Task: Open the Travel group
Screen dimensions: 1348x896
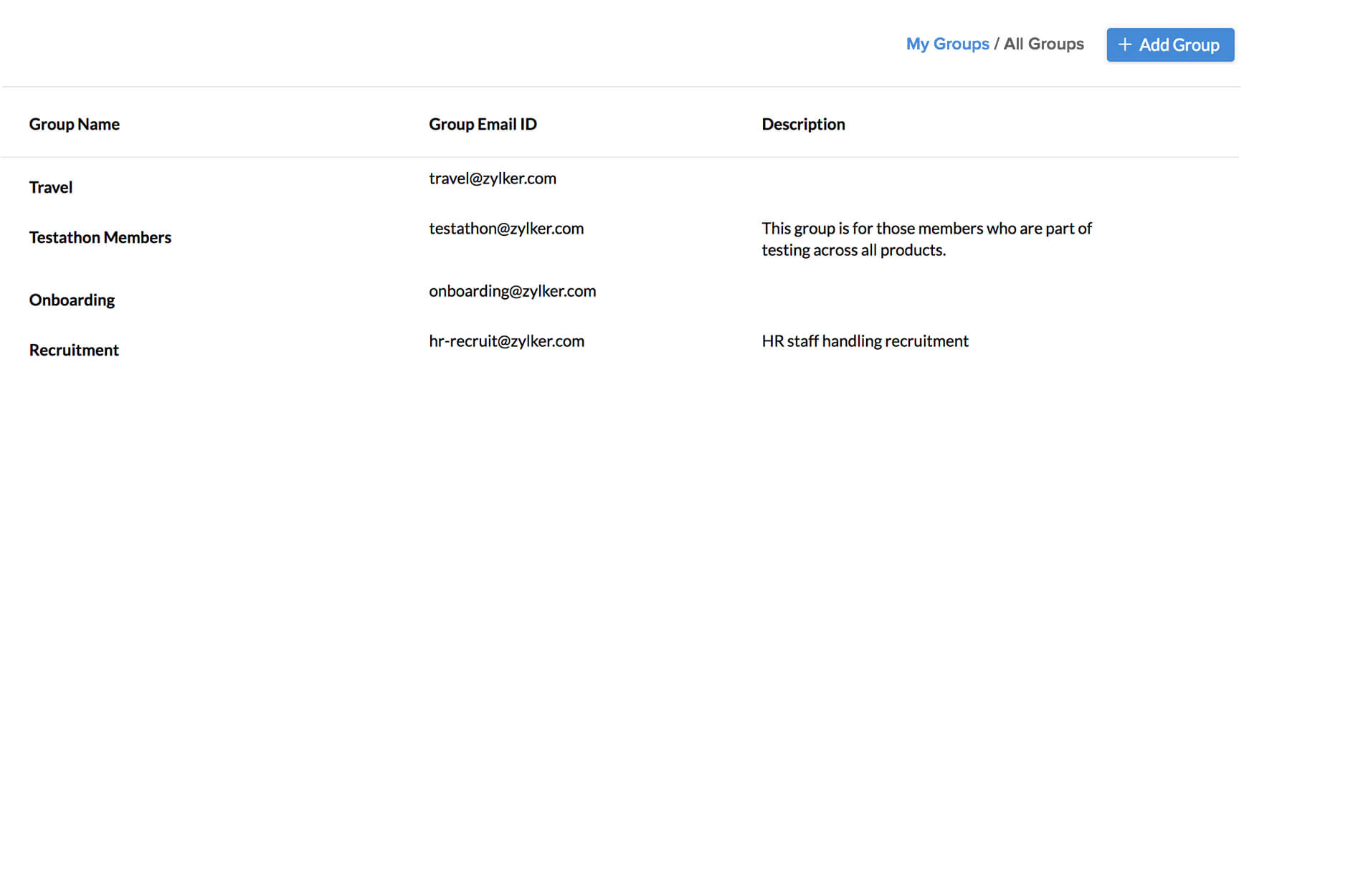Action: 50,187
